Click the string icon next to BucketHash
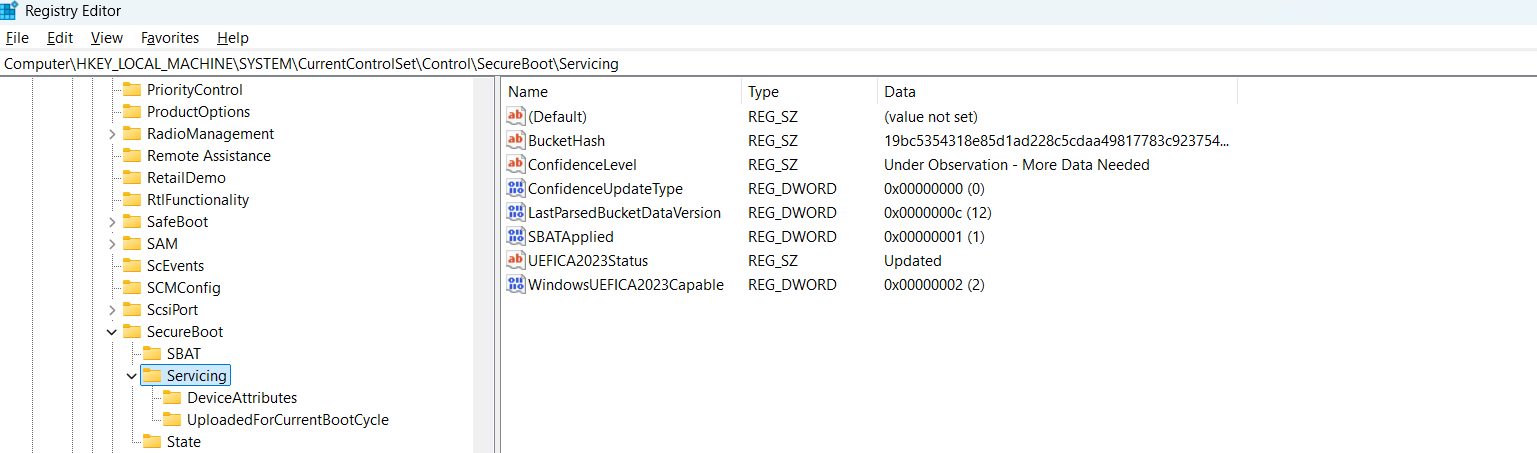The height and width of the screenshot is (453, 1537). [516, 141]
